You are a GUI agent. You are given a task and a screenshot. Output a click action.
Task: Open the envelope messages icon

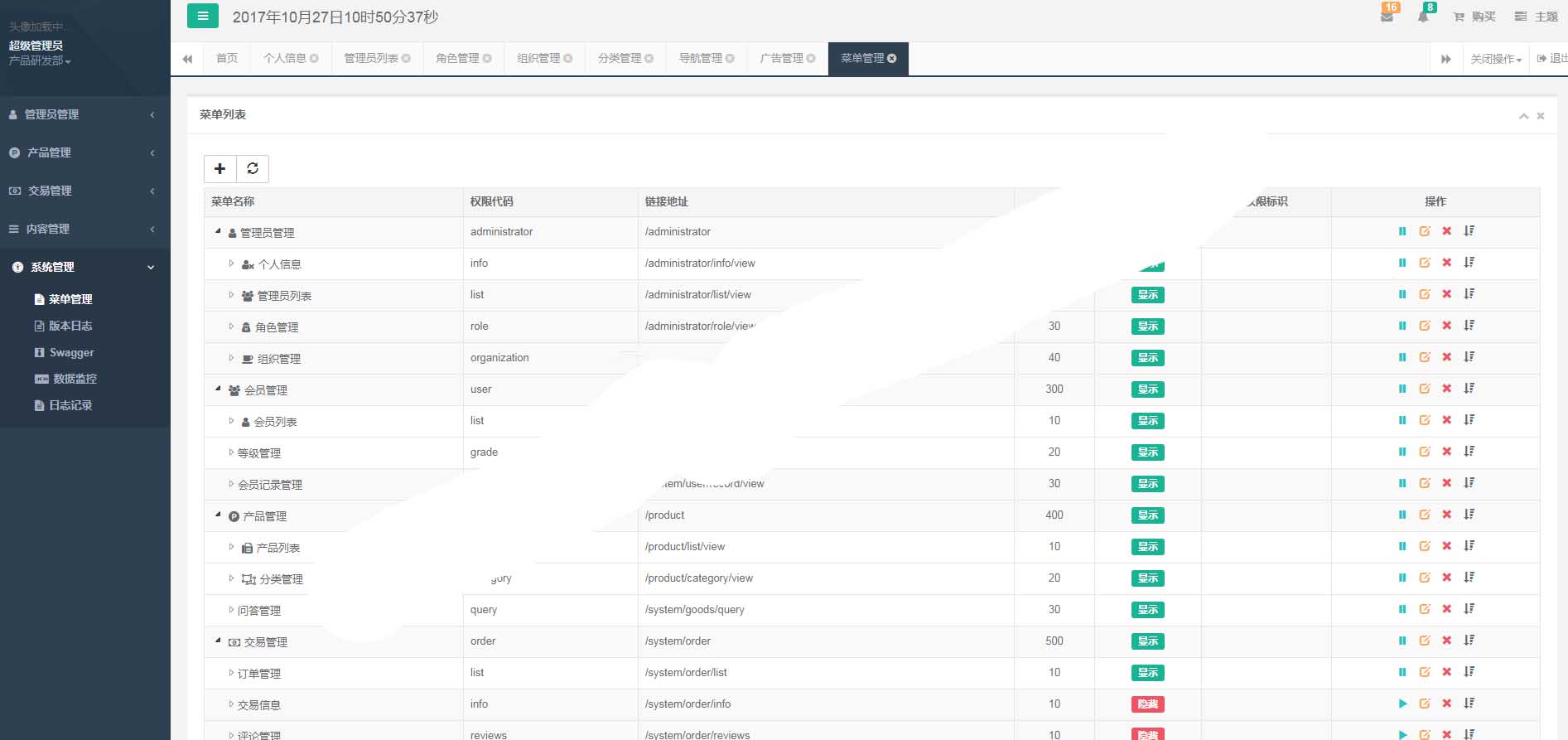coord(1387,17)
